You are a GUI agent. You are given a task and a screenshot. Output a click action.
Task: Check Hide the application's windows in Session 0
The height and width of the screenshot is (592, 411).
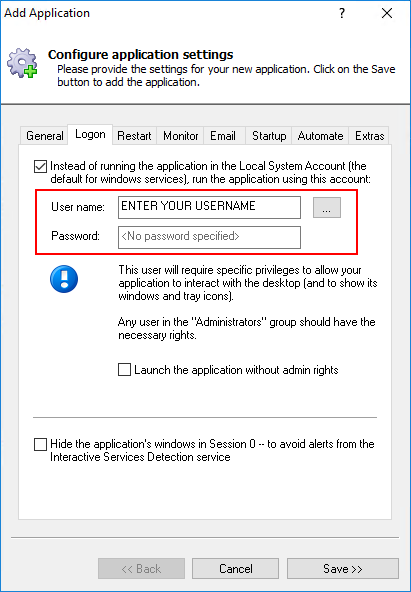coord(40,444)
